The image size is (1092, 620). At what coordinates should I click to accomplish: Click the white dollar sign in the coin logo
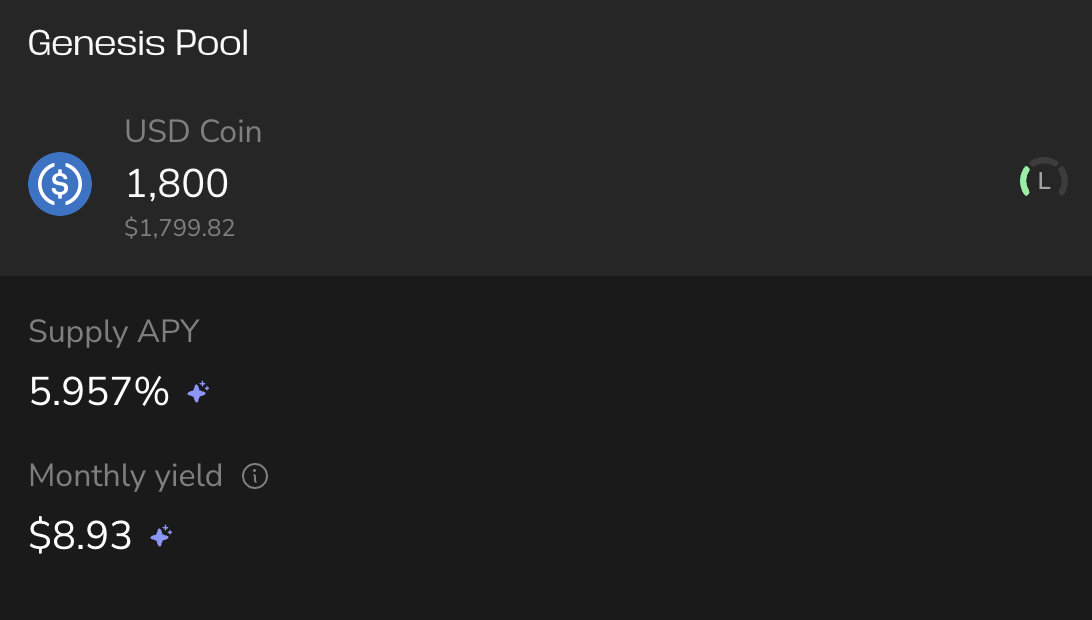point(60,184)
